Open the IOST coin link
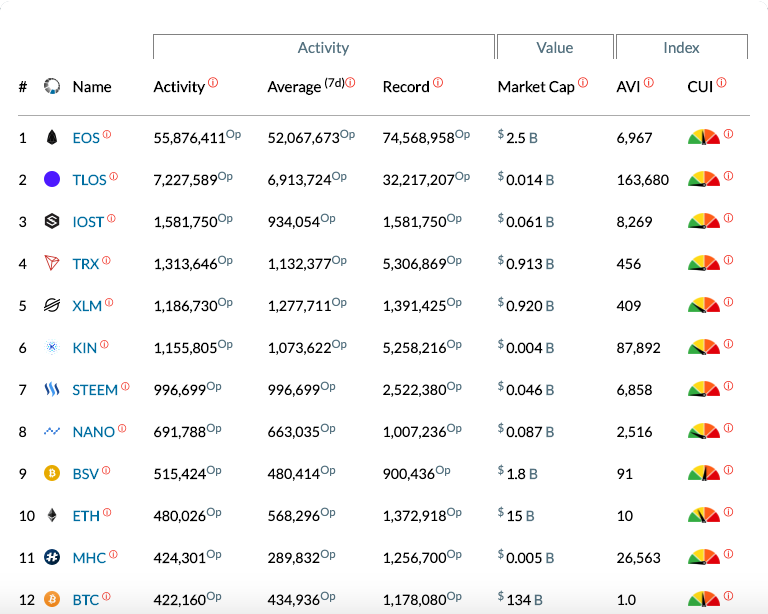 (88, 222)
